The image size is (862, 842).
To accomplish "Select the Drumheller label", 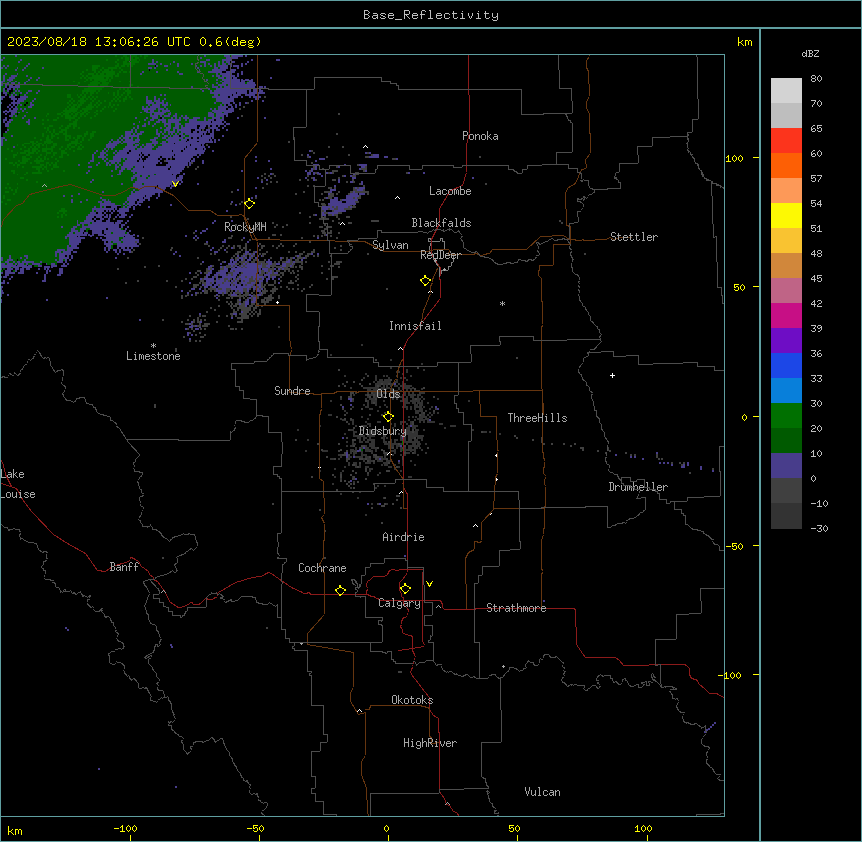I will click(638, 487).
